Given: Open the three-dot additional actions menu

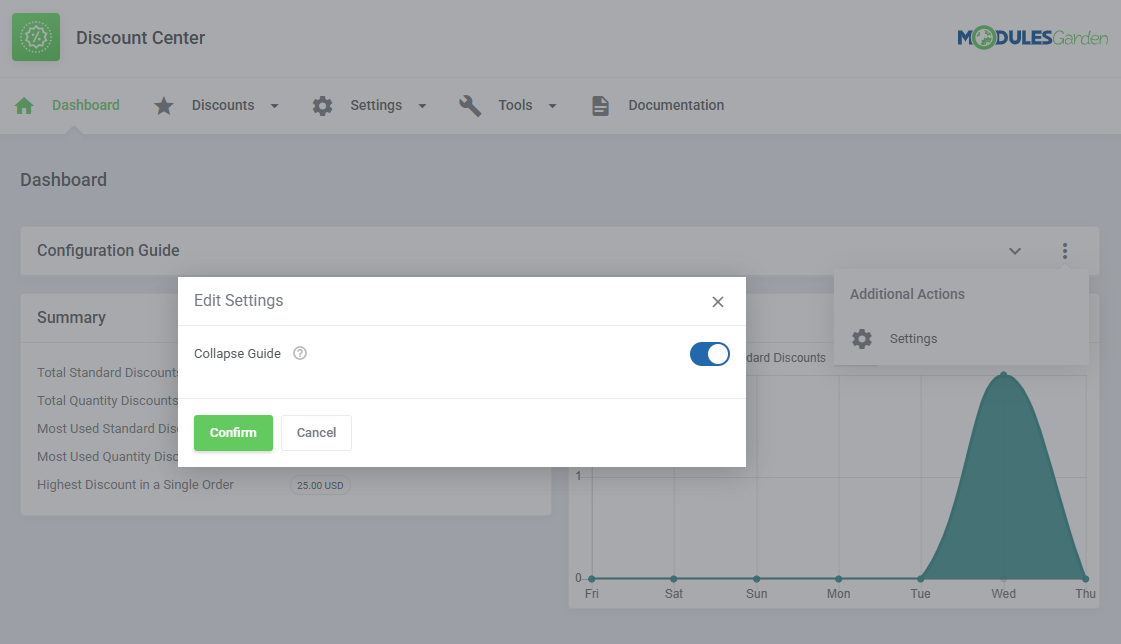Looking at the screenshot, I should pos(1065,251).
